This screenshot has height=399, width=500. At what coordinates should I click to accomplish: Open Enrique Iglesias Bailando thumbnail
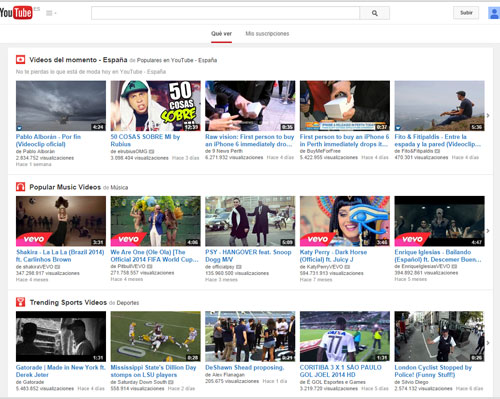[440, 221]
